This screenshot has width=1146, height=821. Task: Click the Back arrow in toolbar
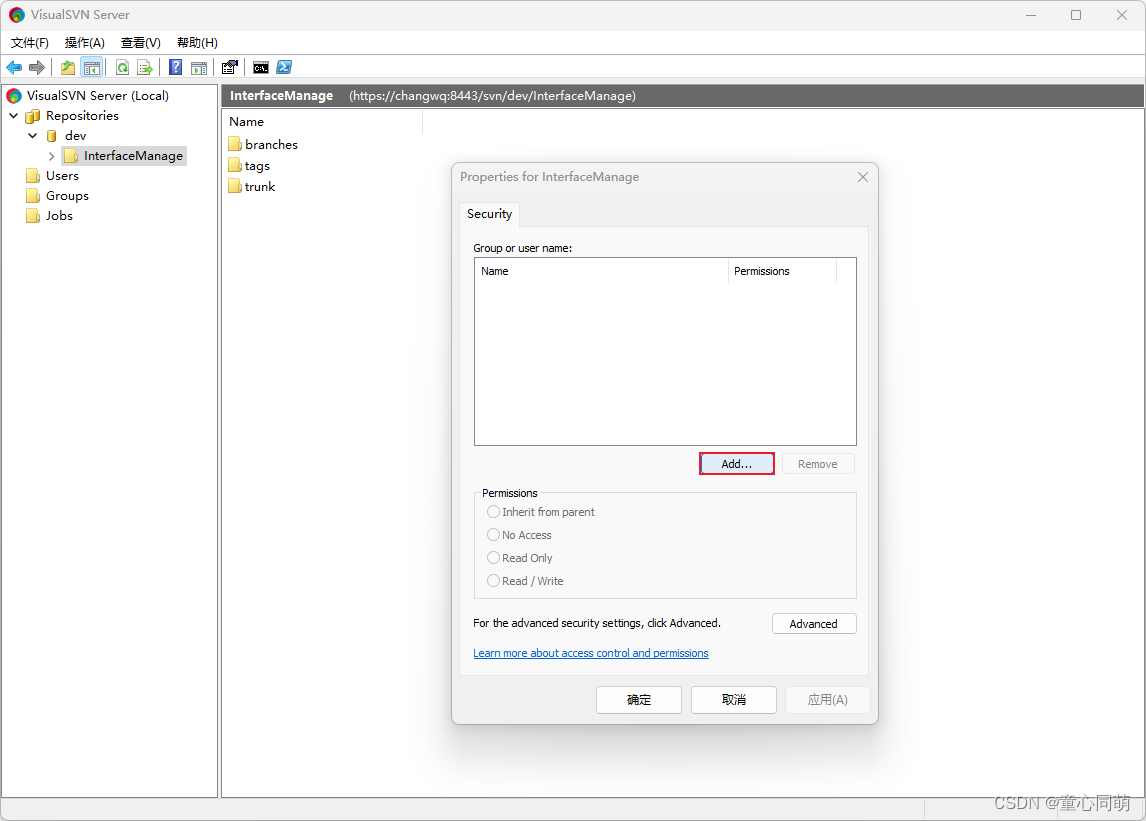pyautogui.click(x=14, y=68)
